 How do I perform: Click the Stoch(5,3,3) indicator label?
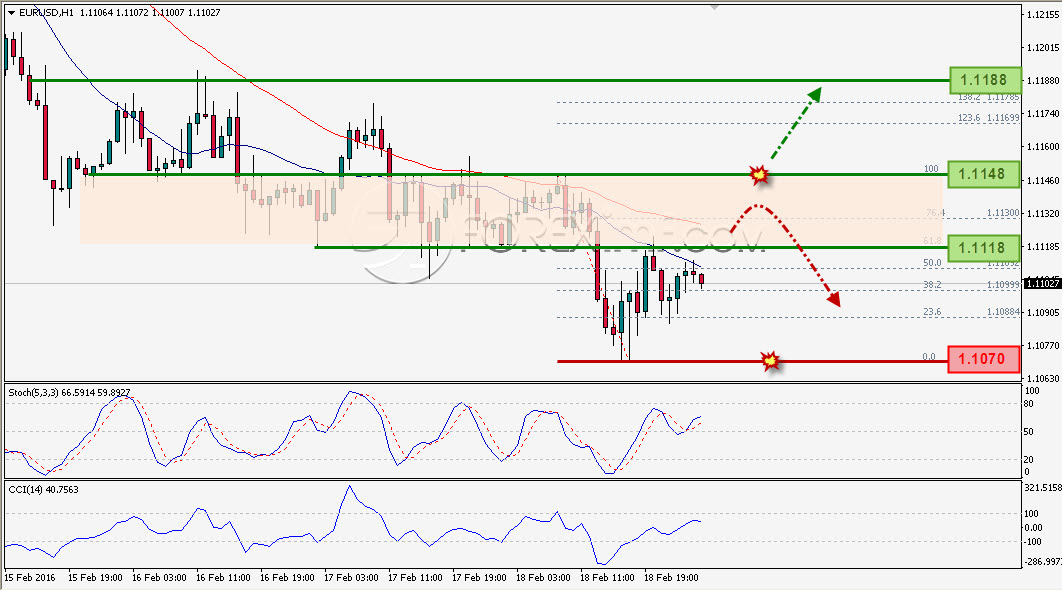pos(69,393)
